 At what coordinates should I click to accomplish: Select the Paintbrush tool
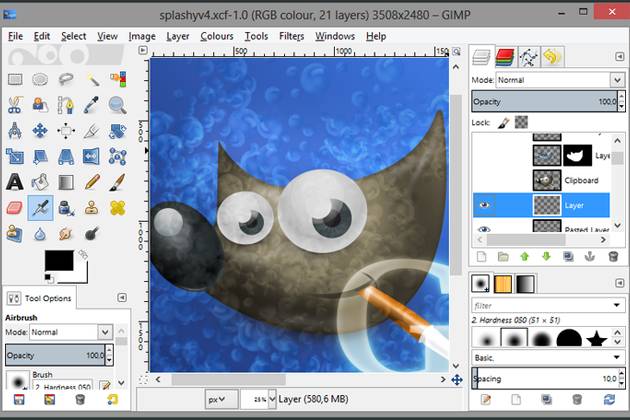tap(117, 182)
